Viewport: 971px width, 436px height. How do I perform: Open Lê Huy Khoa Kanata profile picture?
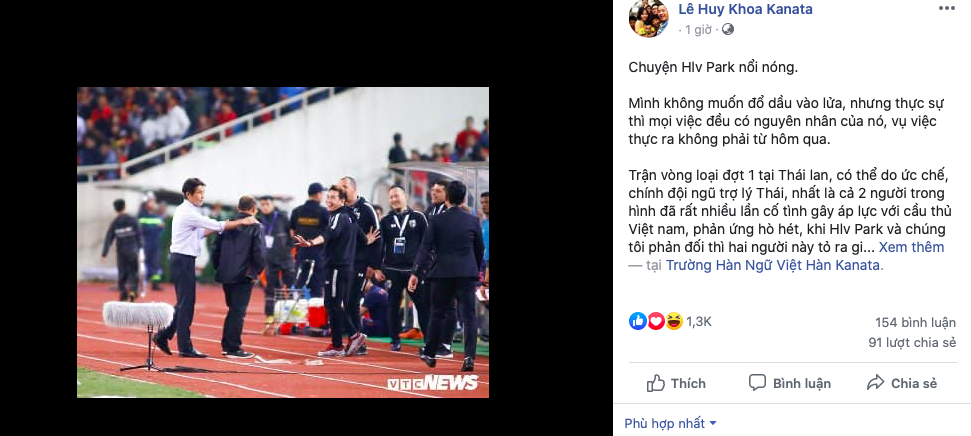[x=649, y=19]
